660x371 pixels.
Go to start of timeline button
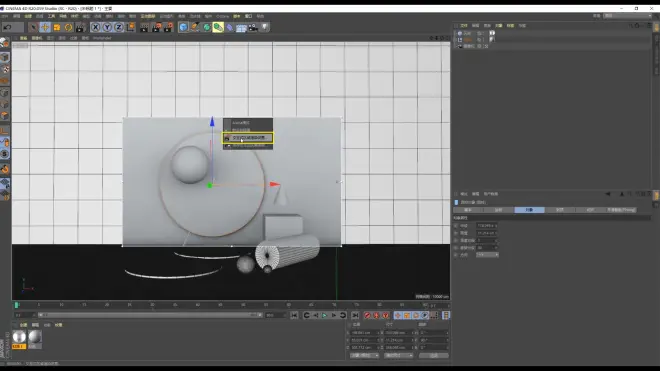[x=294, y=315]
